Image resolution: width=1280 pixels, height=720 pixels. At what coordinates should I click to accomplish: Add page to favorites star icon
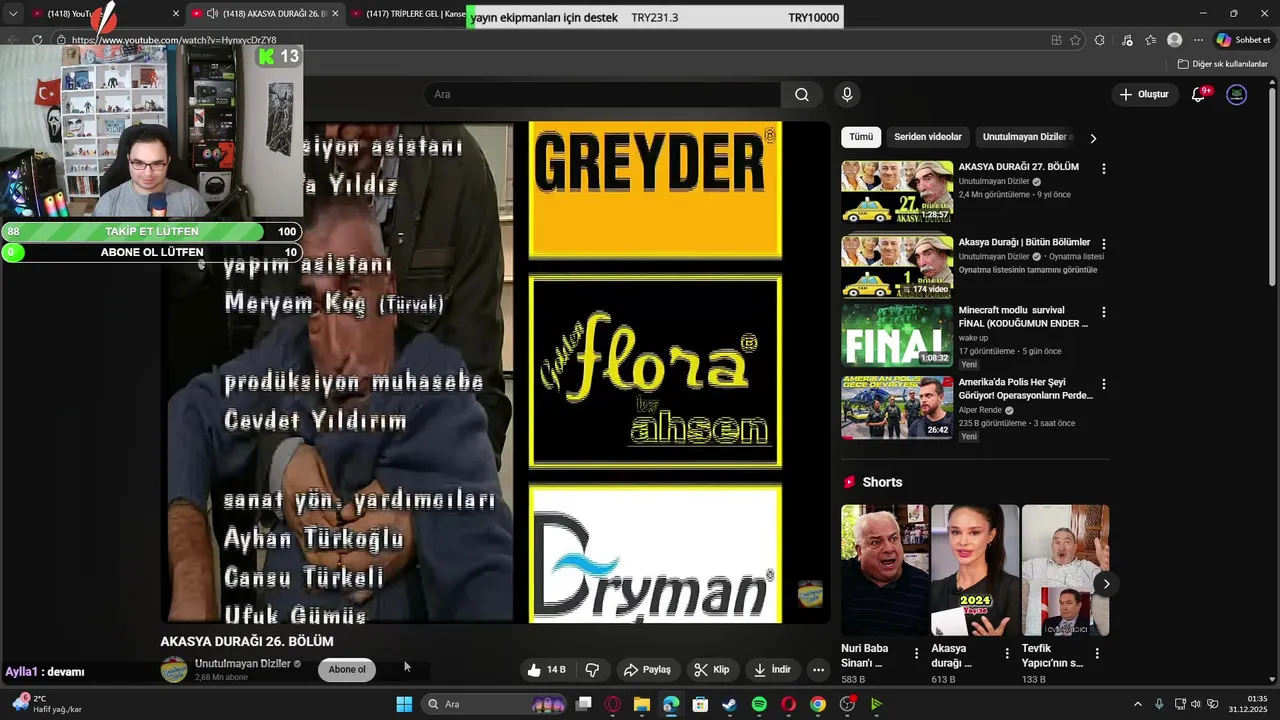pos(1075,40)
